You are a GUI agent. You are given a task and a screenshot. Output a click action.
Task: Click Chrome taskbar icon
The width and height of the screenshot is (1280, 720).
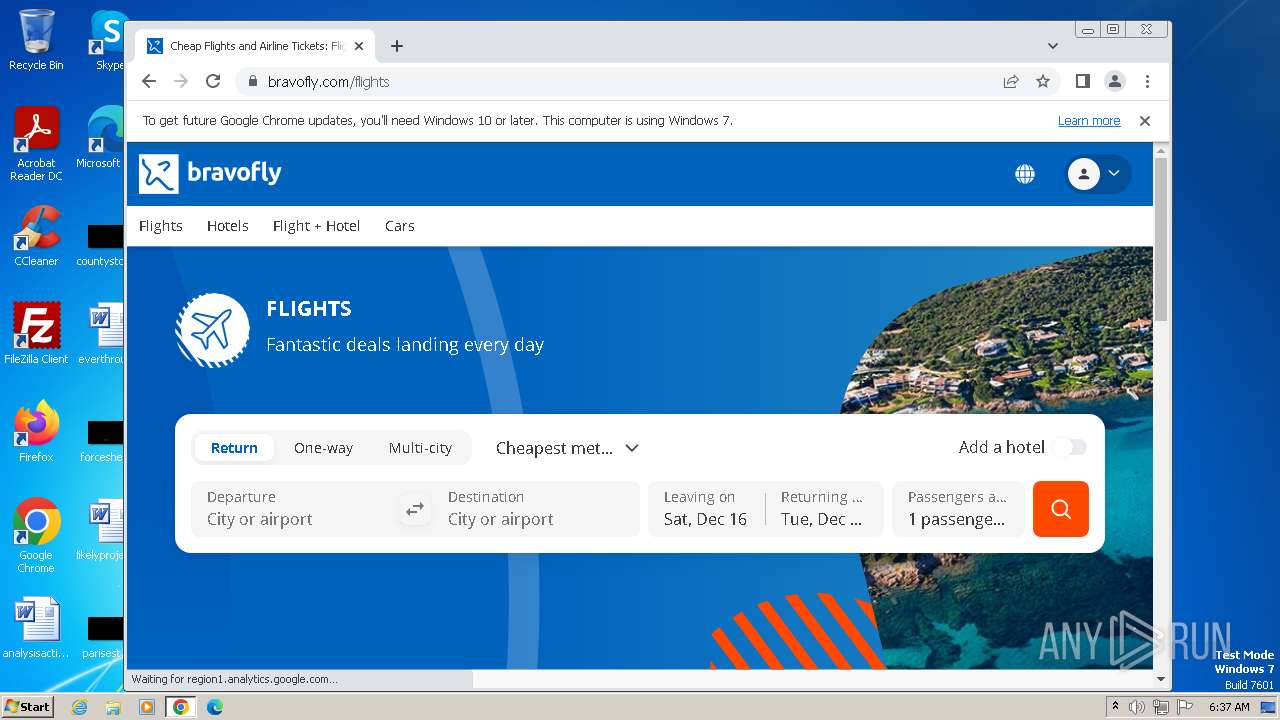pos(181,707)
